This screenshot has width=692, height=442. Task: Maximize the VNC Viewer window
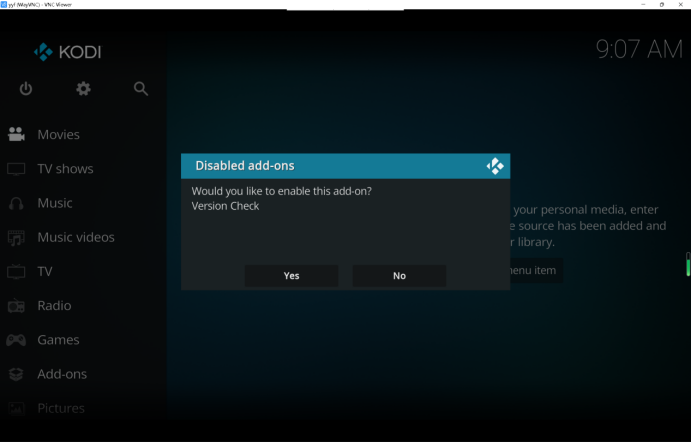(662, 4)
